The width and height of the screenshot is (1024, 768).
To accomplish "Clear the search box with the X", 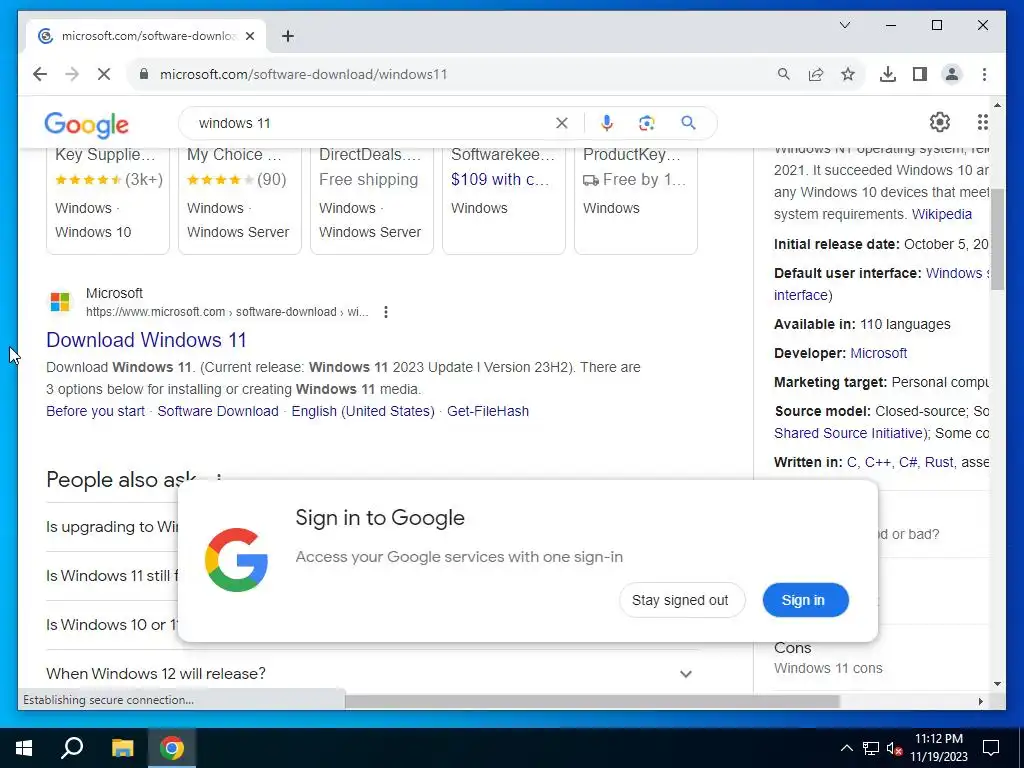I will [x=562, y=123].
